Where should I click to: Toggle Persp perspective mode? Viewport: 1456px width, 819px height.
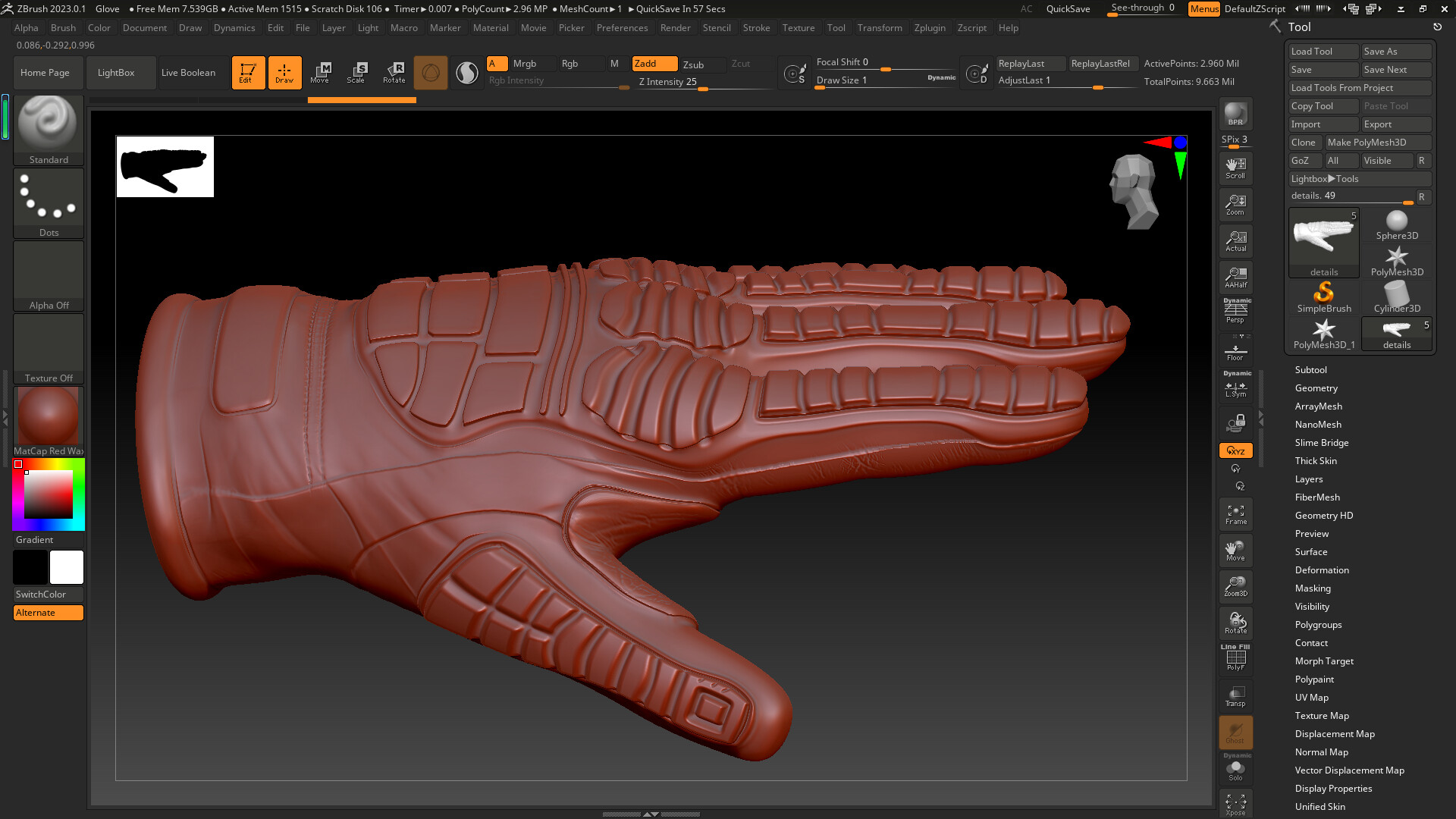pyautogui.click(x=1235, y=312)
